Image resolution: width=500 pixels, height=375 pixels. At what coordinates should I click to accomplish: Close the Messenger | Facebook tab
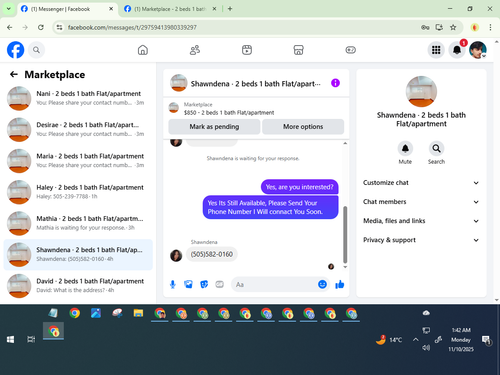[111, 9]
